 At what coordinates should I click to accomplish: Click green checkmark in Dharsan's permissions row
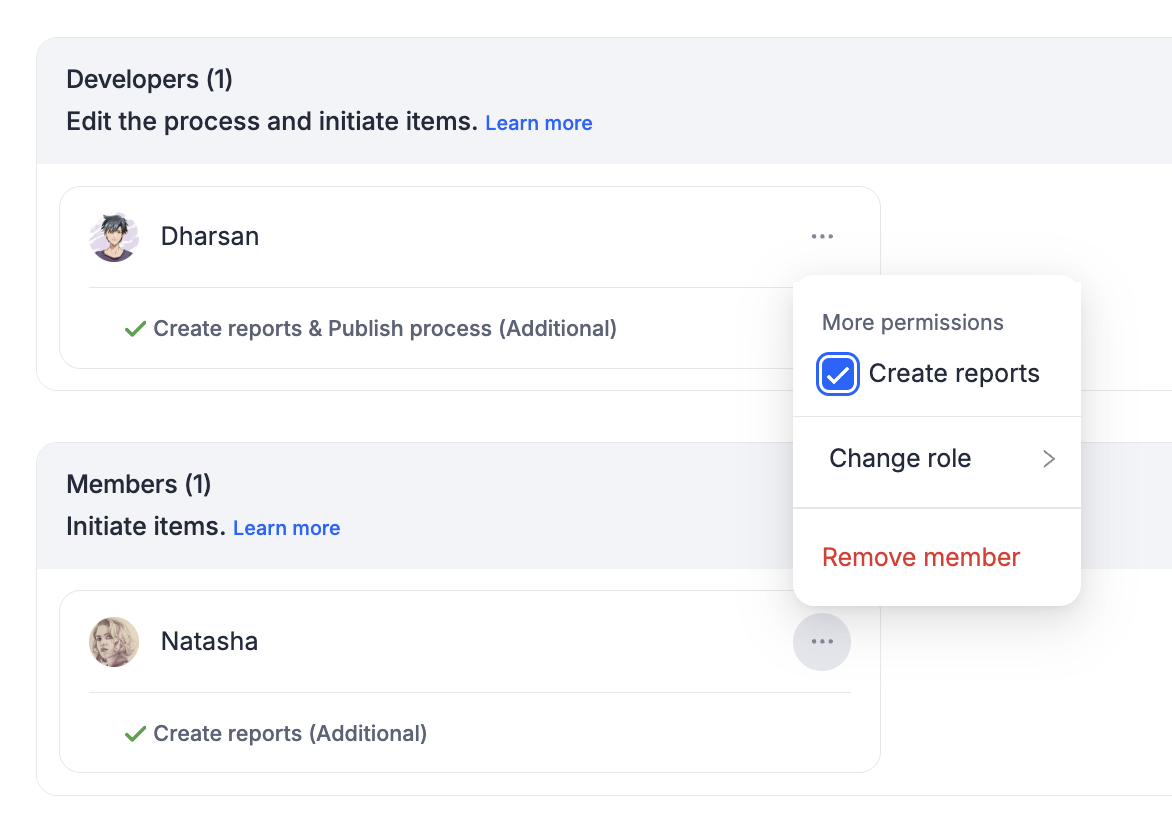[x=135, y=329]
